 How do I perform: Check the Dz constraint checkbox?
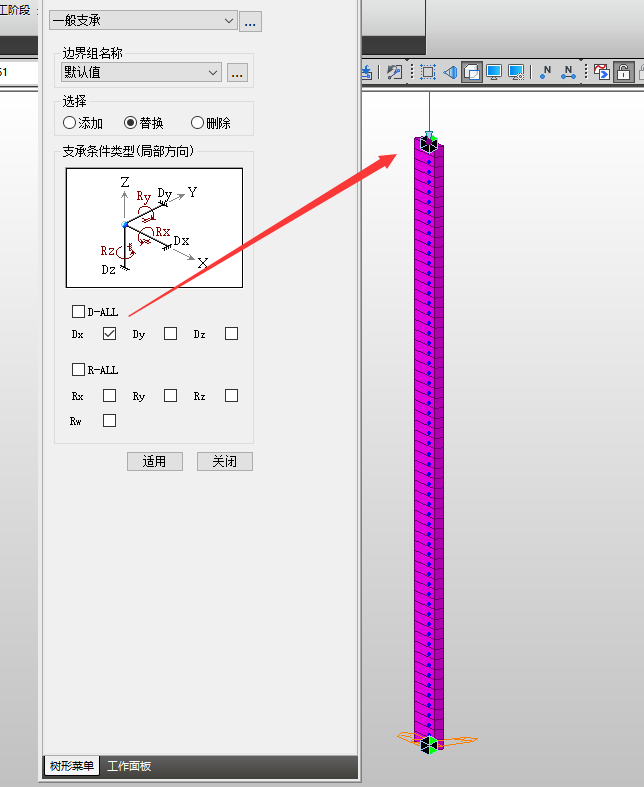pos(231,334)
